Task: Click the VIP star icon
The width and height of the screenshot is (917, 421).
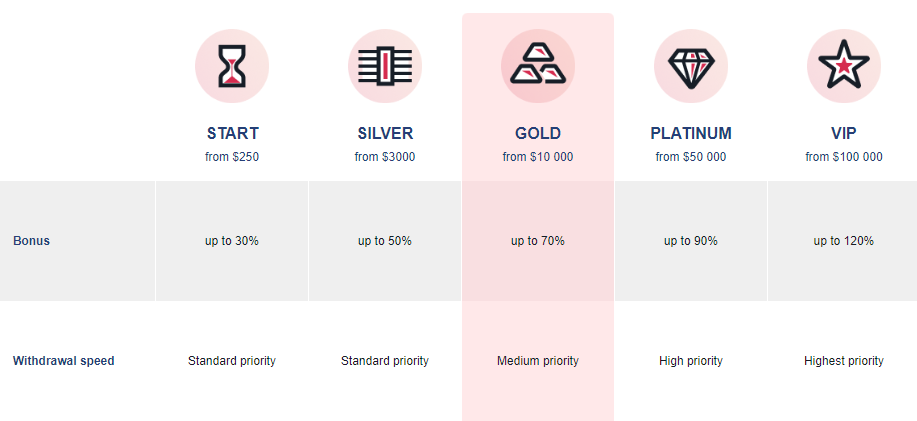Action: 844,66
